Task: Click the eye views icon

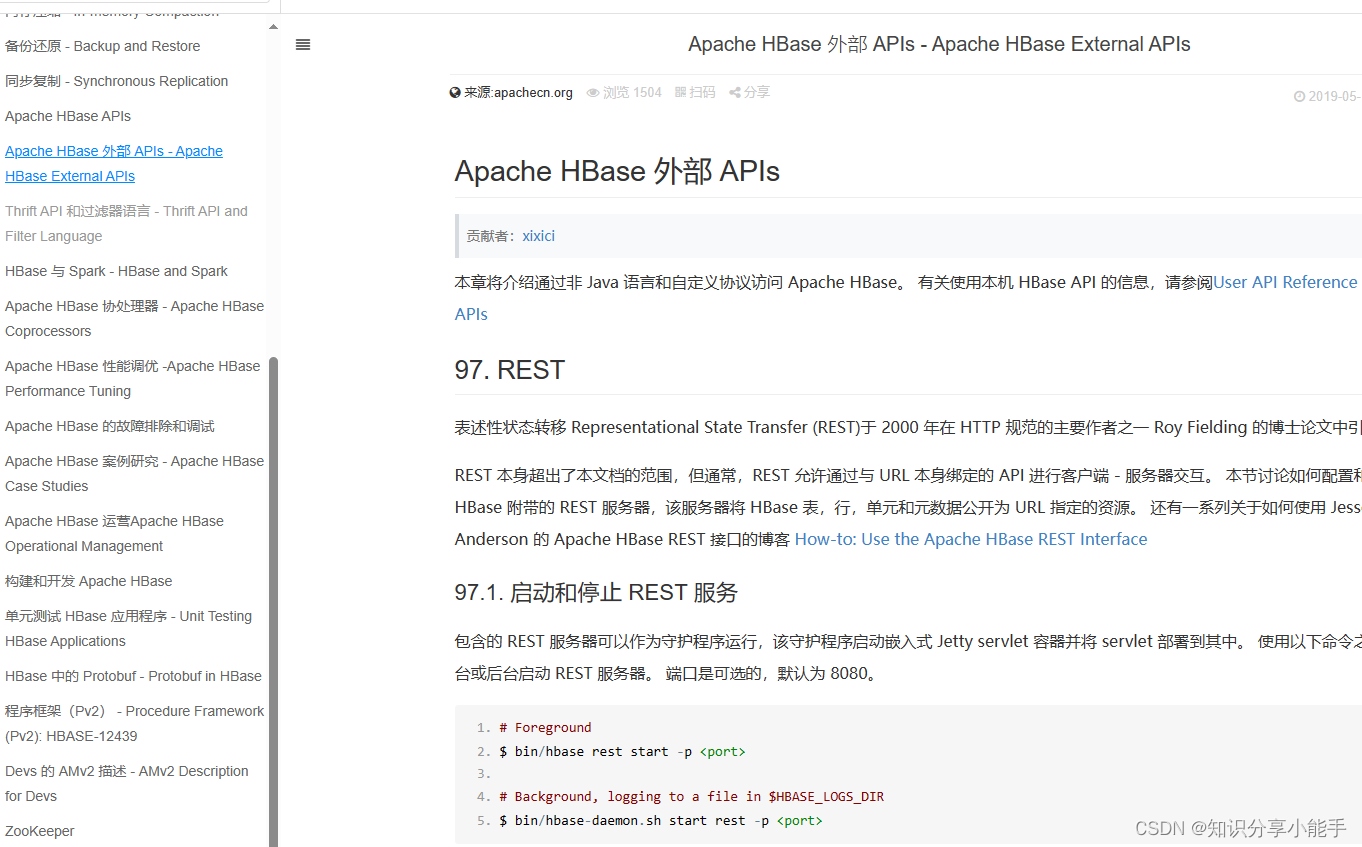Action: [593, 93]
